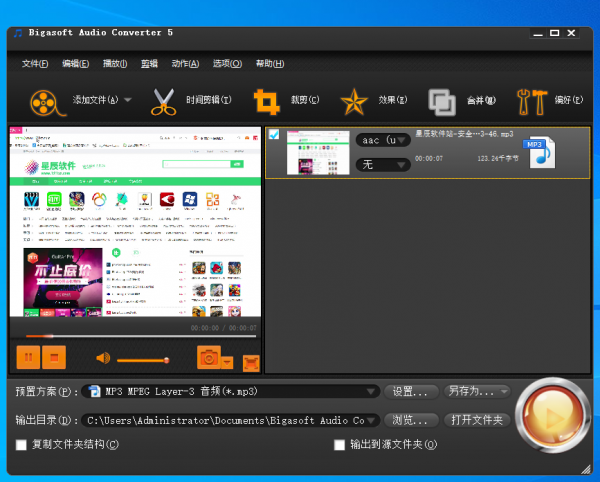Click Add File toolbar label

(96, 100)
